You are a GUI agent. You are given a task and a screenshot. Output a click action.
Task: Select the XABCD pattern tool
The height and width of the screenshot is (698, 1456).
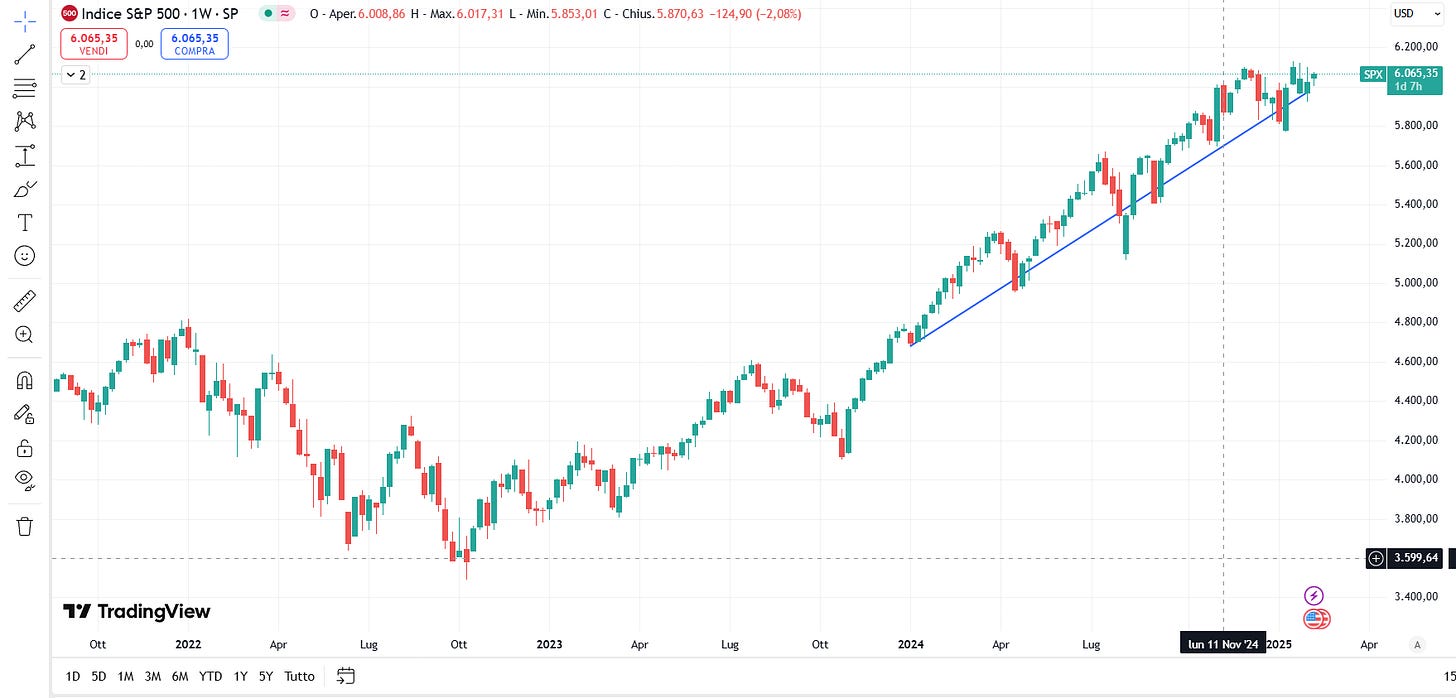[x=24, y=121]
